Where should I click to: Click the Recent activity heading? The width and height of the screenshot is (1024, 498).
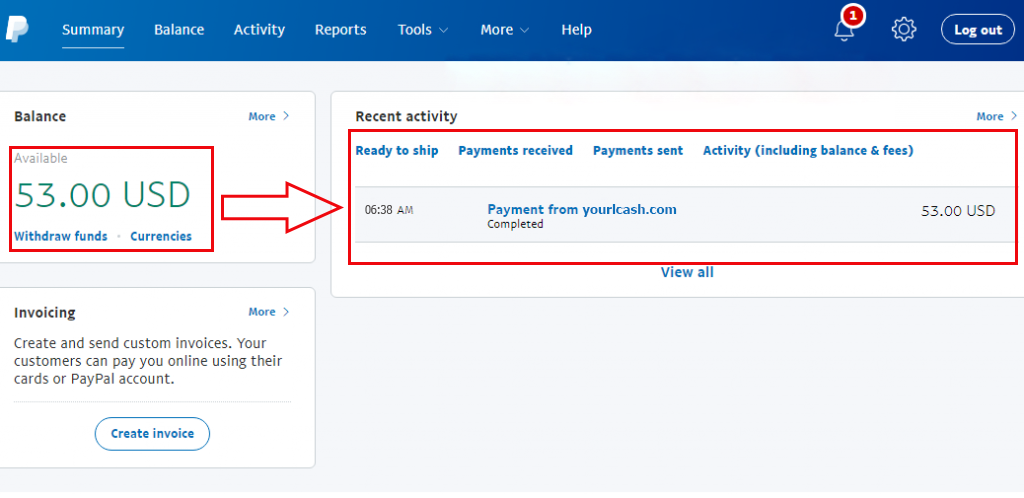[x=406, y=116]
